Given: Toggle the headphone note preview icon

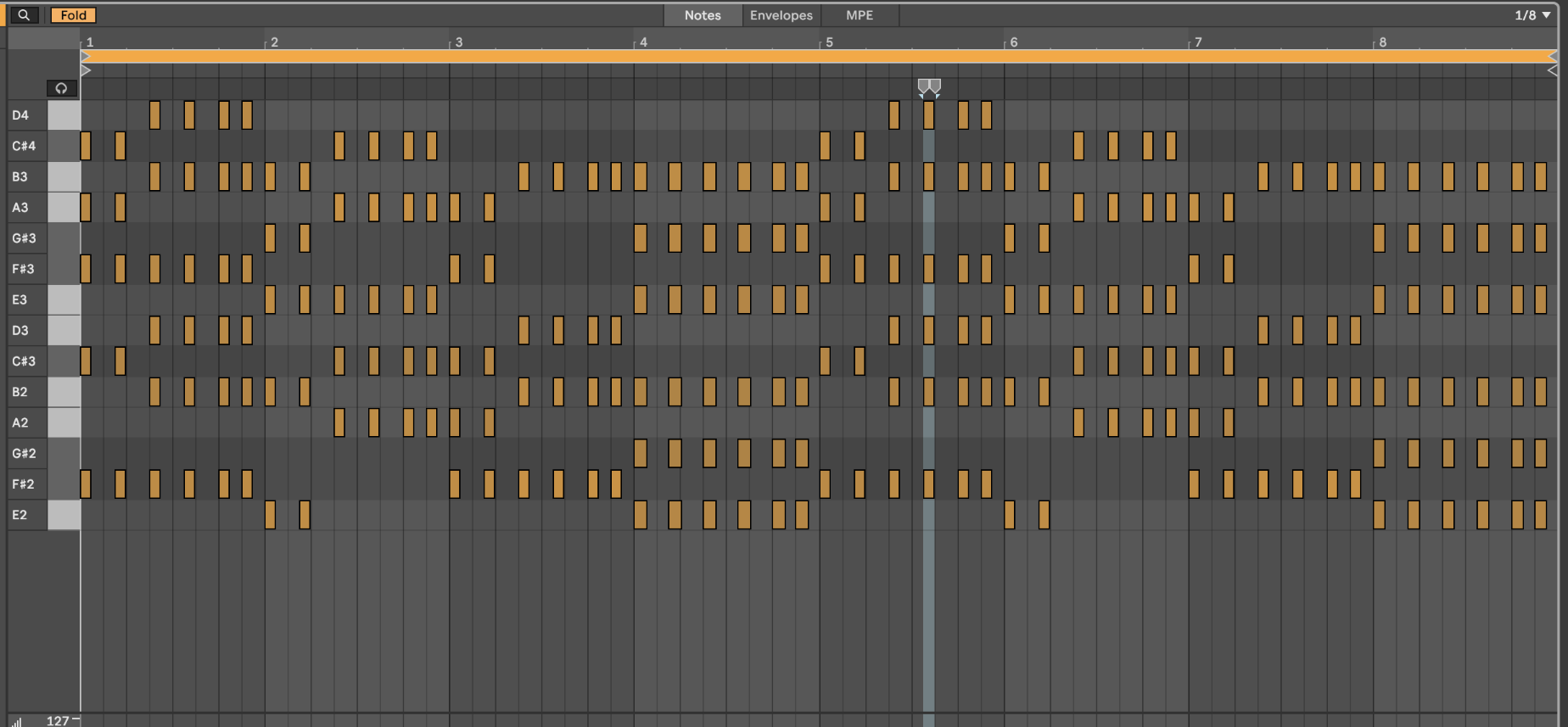Looking at the screenshot, I should coord(61,88).
